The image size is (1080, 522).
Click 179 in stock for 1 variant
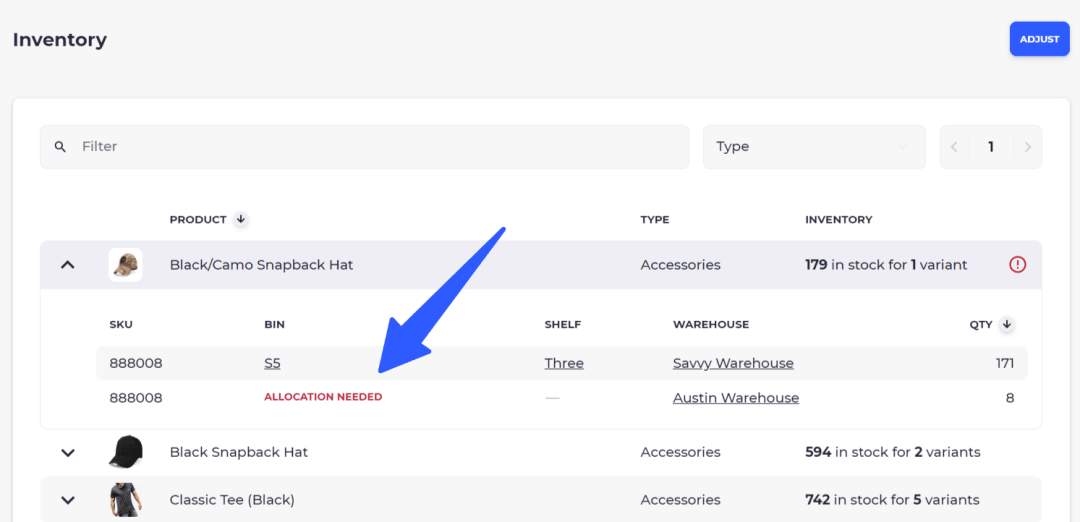coord(886,264)
